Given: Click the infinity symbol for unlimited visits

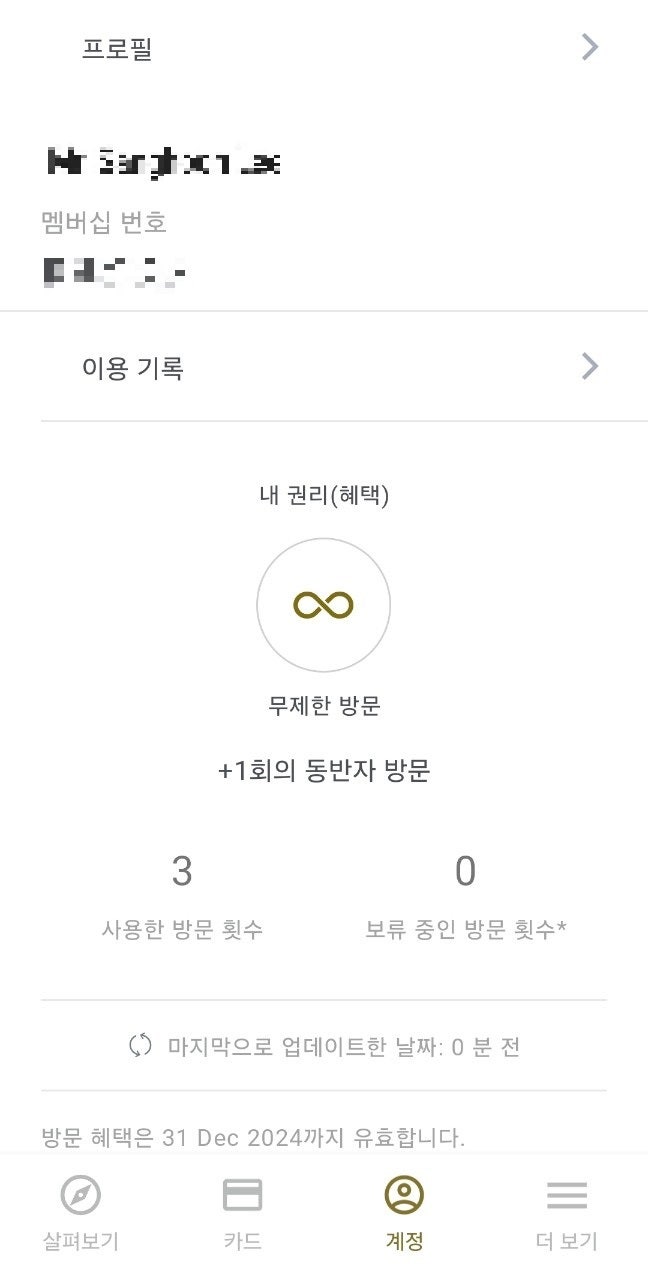Looking at the screenshot, I should tap(323, 604).
